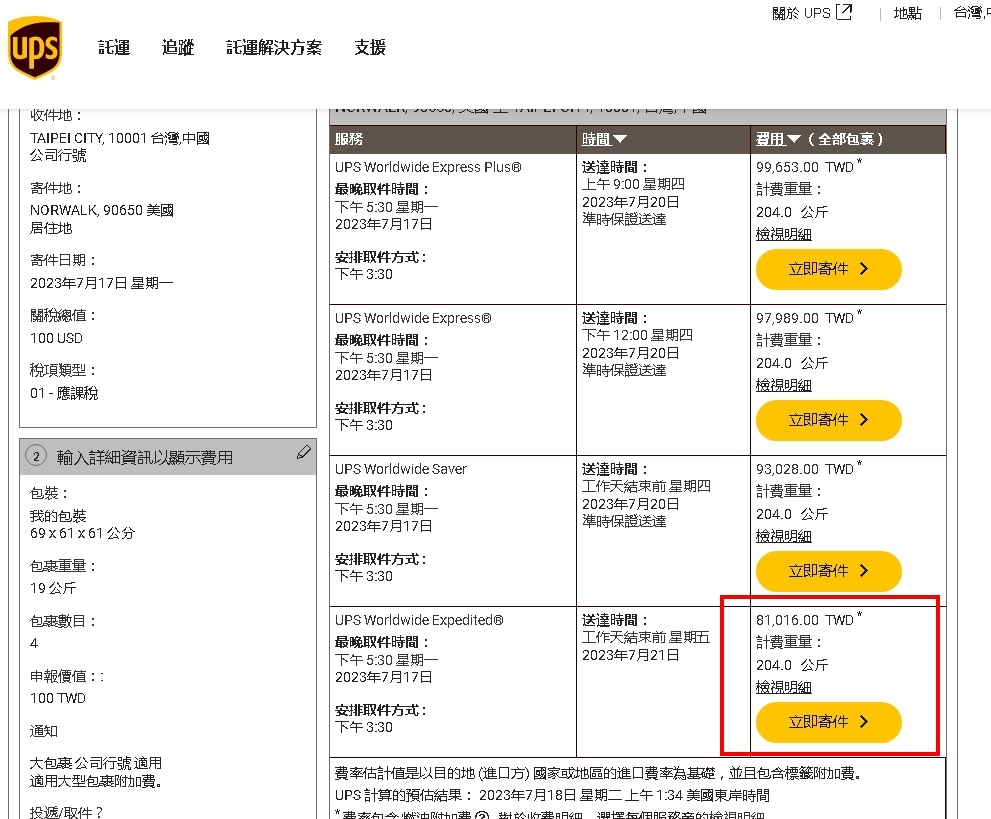
Task: Click 立即寄件 for Worldwide Expedited
Action: [829, 722]
